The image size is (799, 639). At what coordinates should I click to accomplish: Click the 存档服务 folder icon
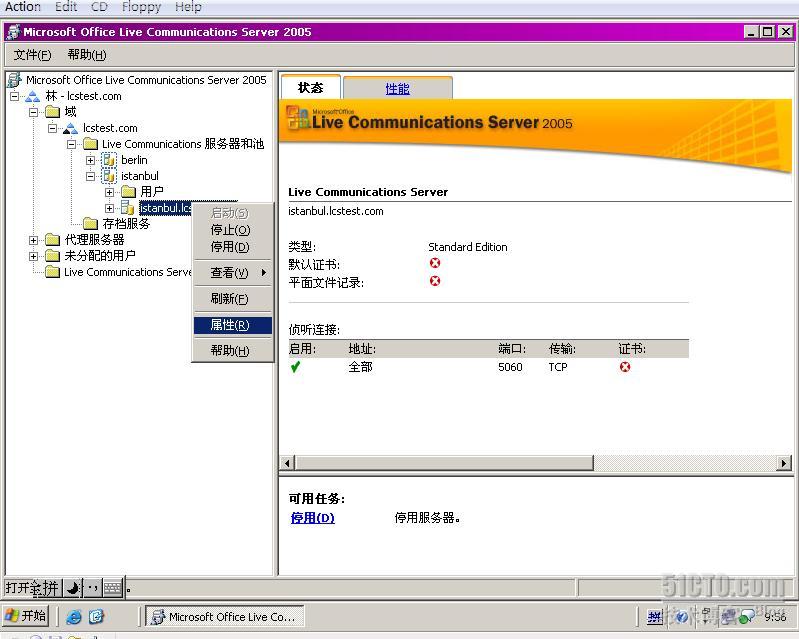(x=90, y=224)
